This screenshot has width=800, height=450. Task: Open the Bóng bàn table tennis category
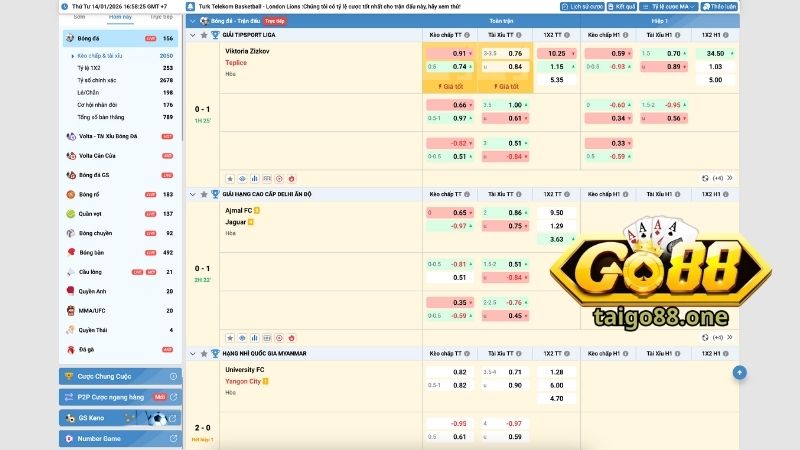120,253
